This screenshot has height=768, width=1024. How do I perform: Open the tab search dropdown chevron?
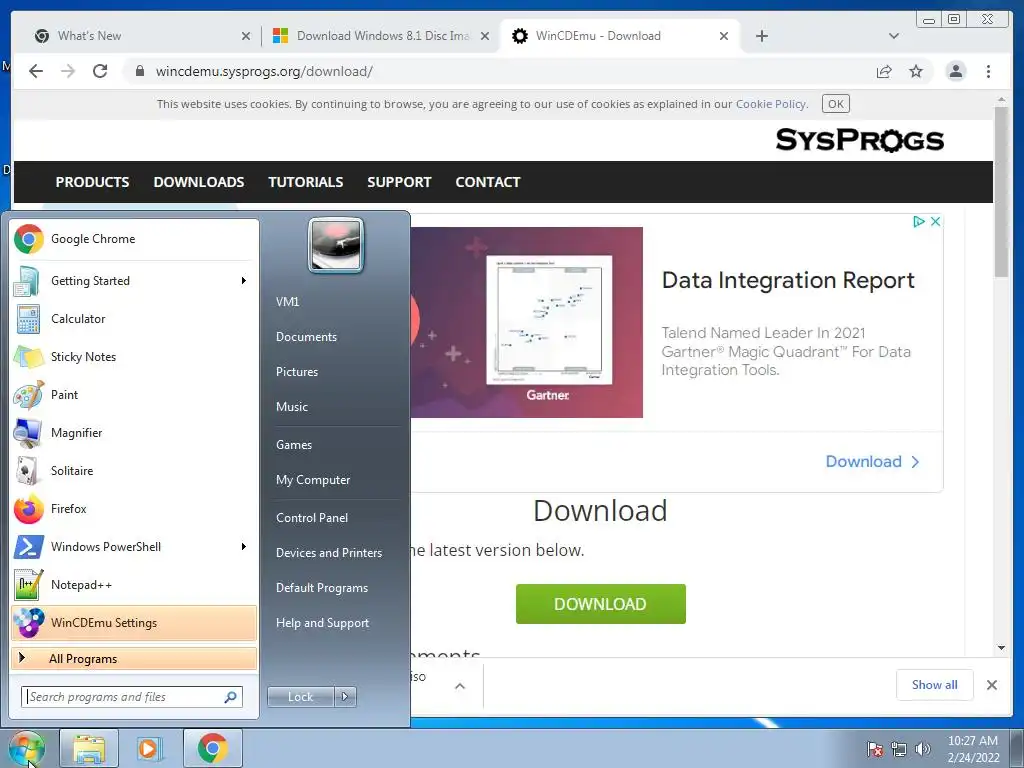pyautogui.click(x=894, y=36)
